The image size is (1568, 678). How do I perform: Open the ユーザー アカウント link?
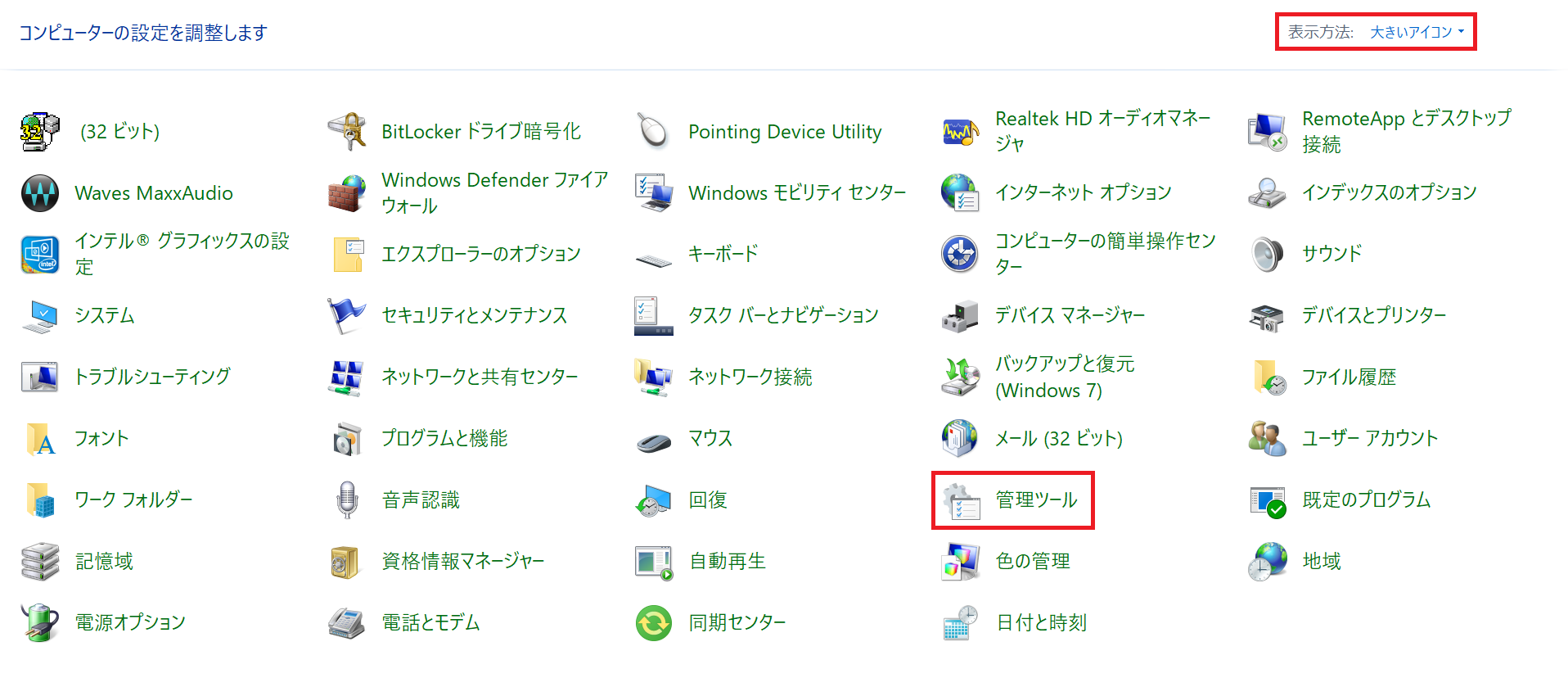(1370, 438)
